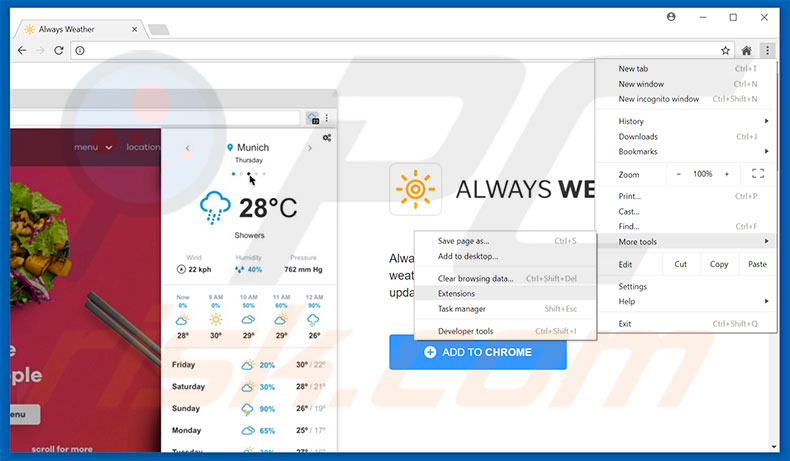This screenshot has height=461, width=790.
Task: Click the sunny icon for 9 AM forecast
Action: pyautogui.click(x=216, y=319)
